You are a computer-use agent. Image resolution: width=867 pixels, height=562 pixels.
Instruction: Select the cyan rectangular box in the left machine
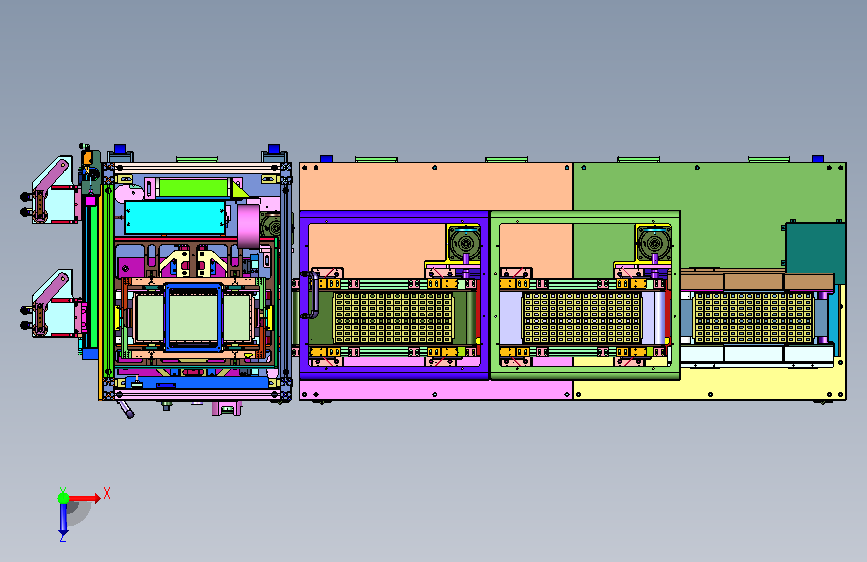coord(175,217)
